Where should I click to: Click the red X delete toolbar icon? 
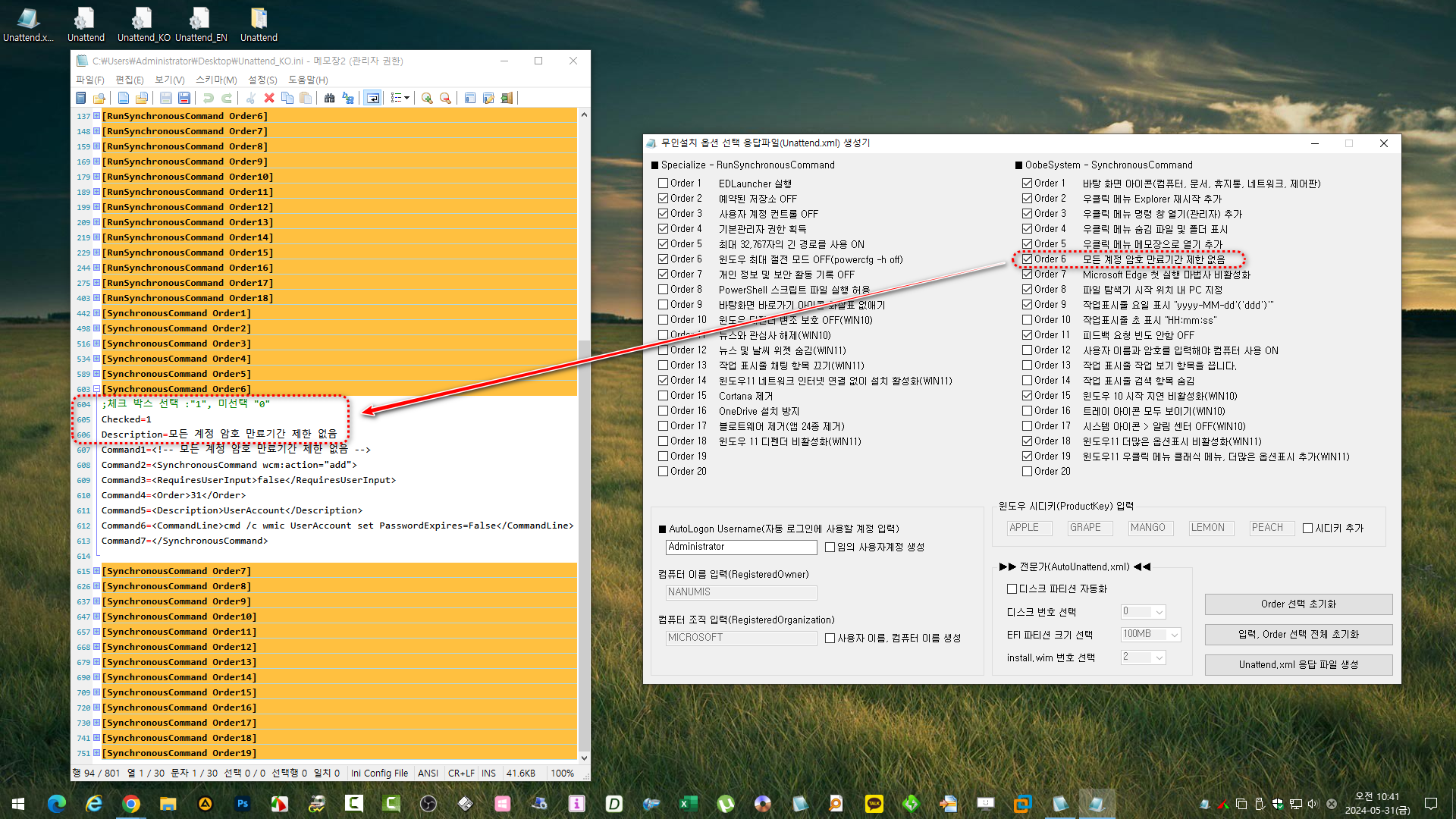click(x=269, y=98)
